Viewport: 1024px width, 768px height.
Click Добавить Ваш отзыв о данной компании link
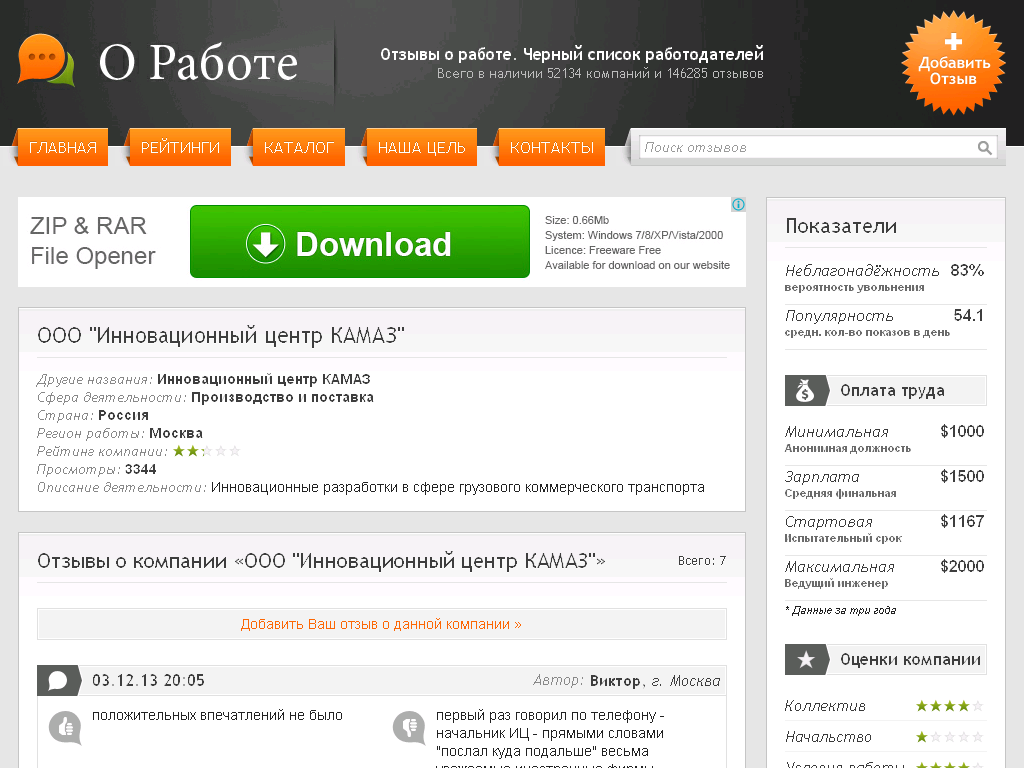point(381,624)
